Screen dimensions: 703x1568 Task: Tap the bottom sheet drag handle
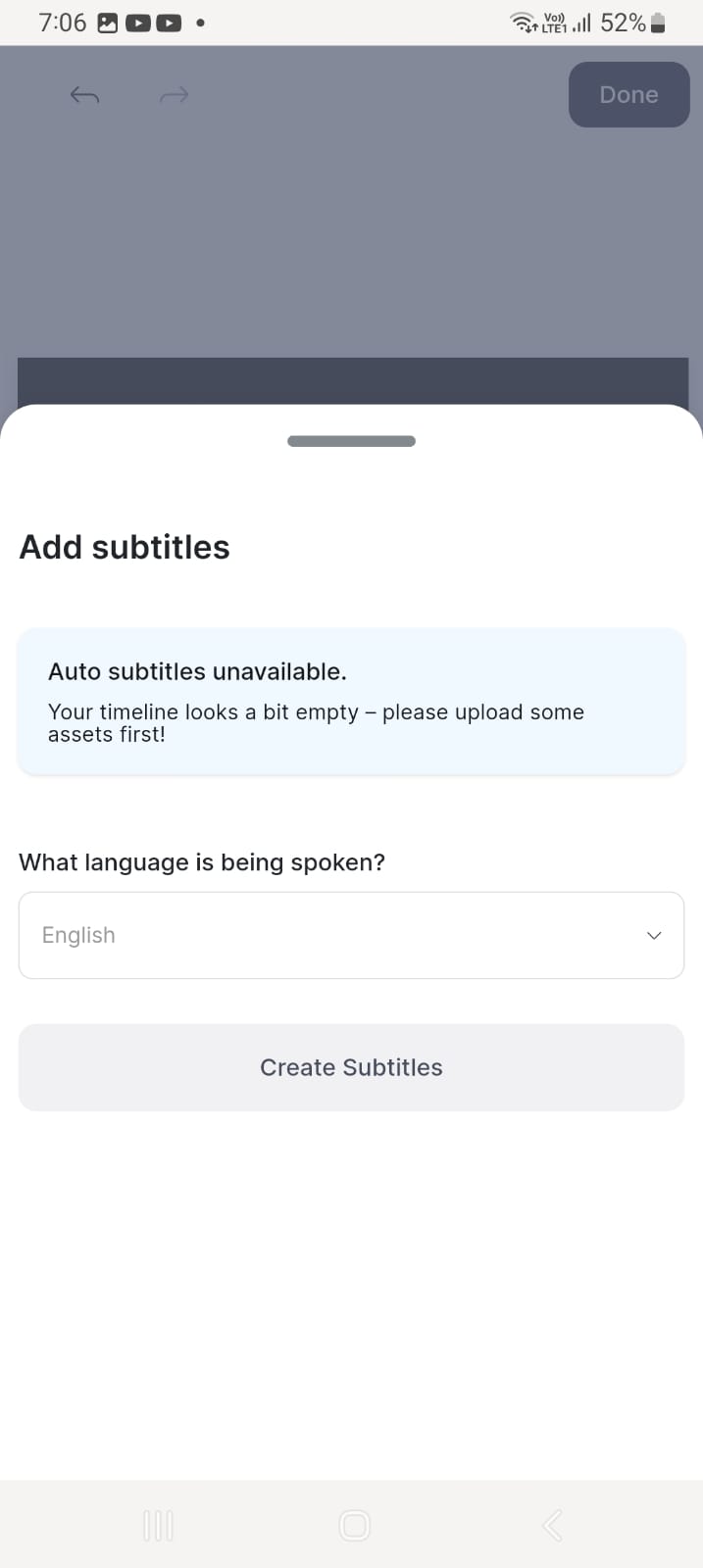coord(351,441)
